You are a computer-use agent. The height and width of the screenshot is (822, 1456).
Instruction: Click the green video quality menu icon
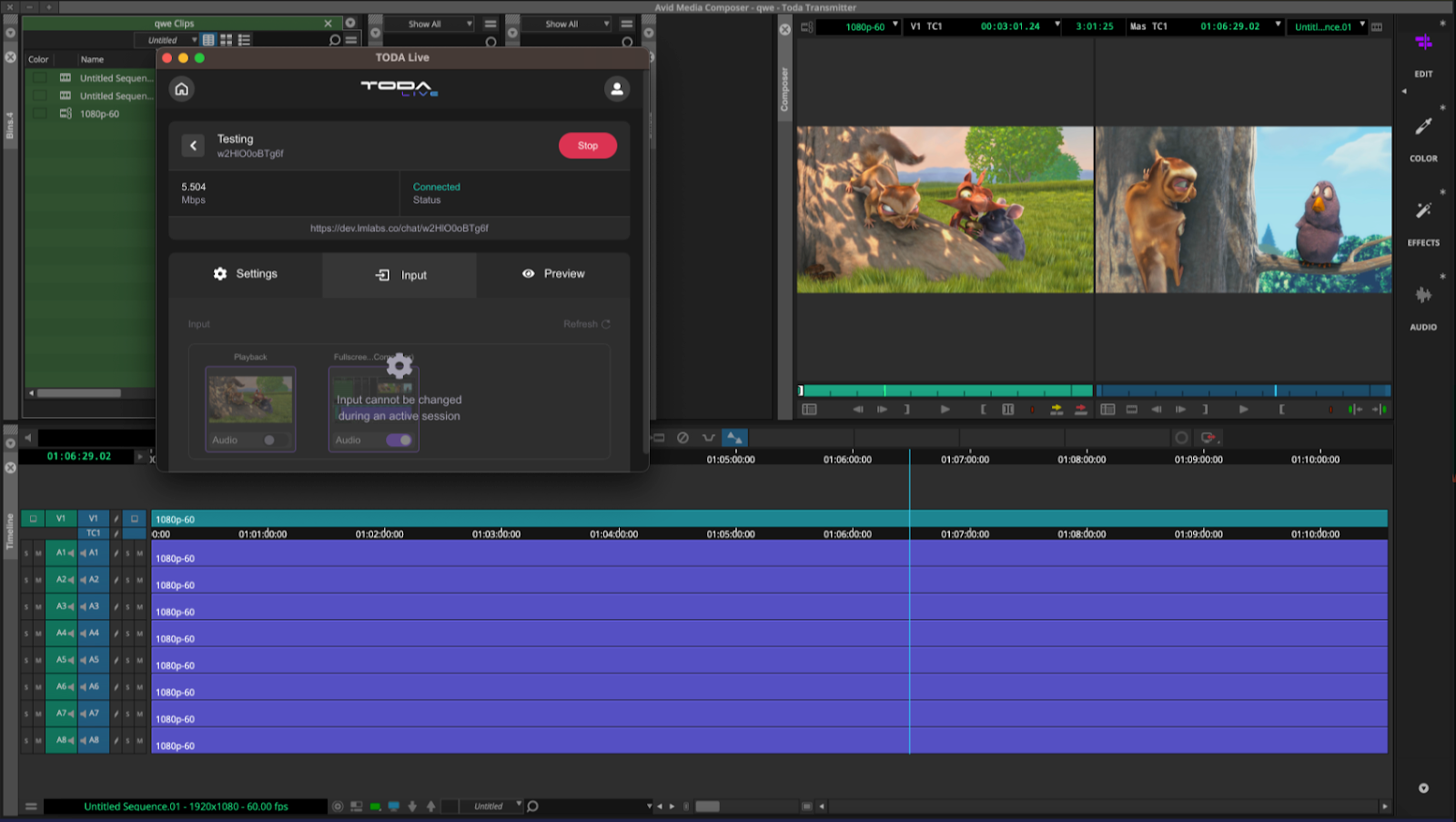click(x=375, y=807)
